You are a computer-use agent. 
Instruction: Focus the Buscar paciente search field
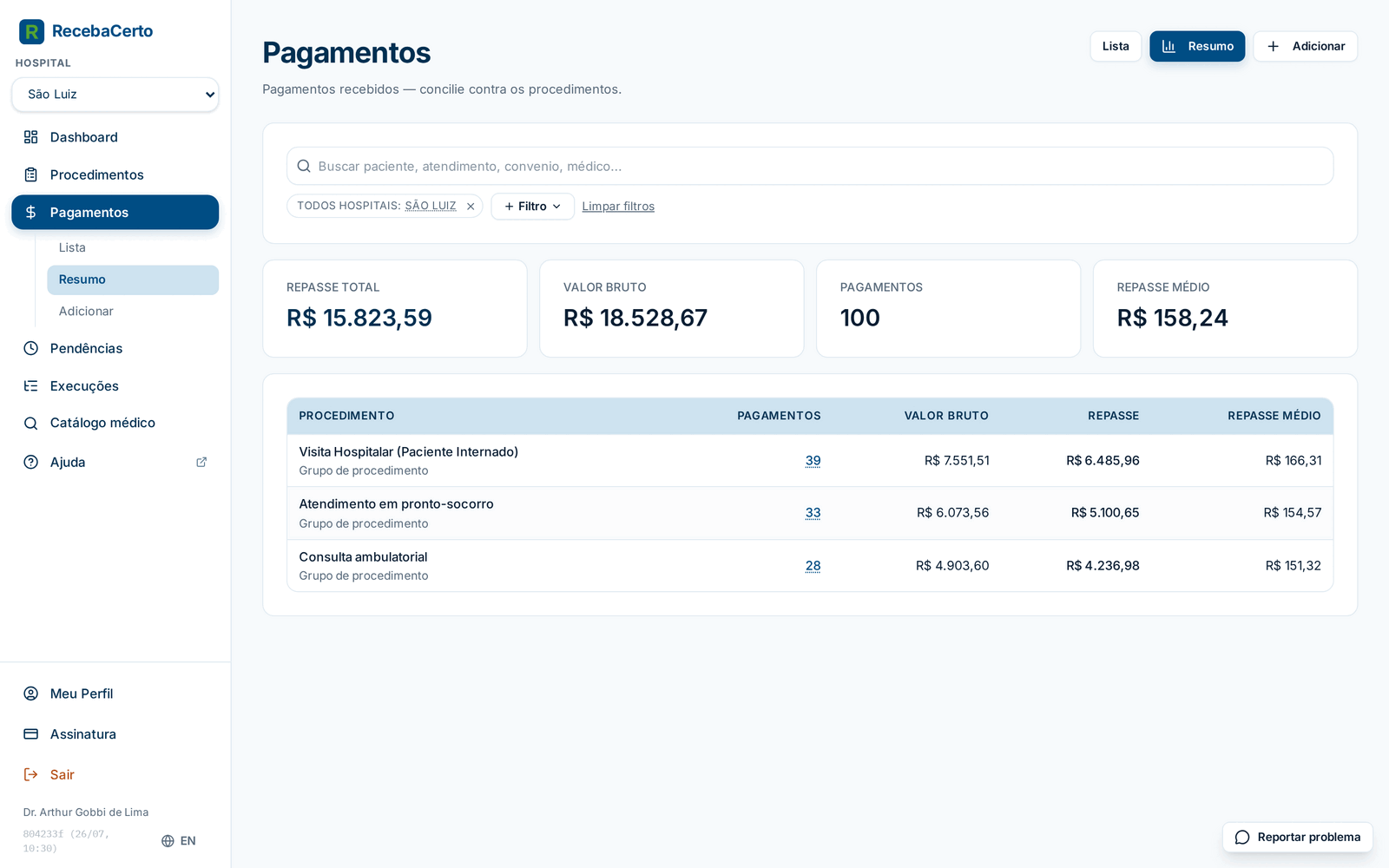coord(810,166)
